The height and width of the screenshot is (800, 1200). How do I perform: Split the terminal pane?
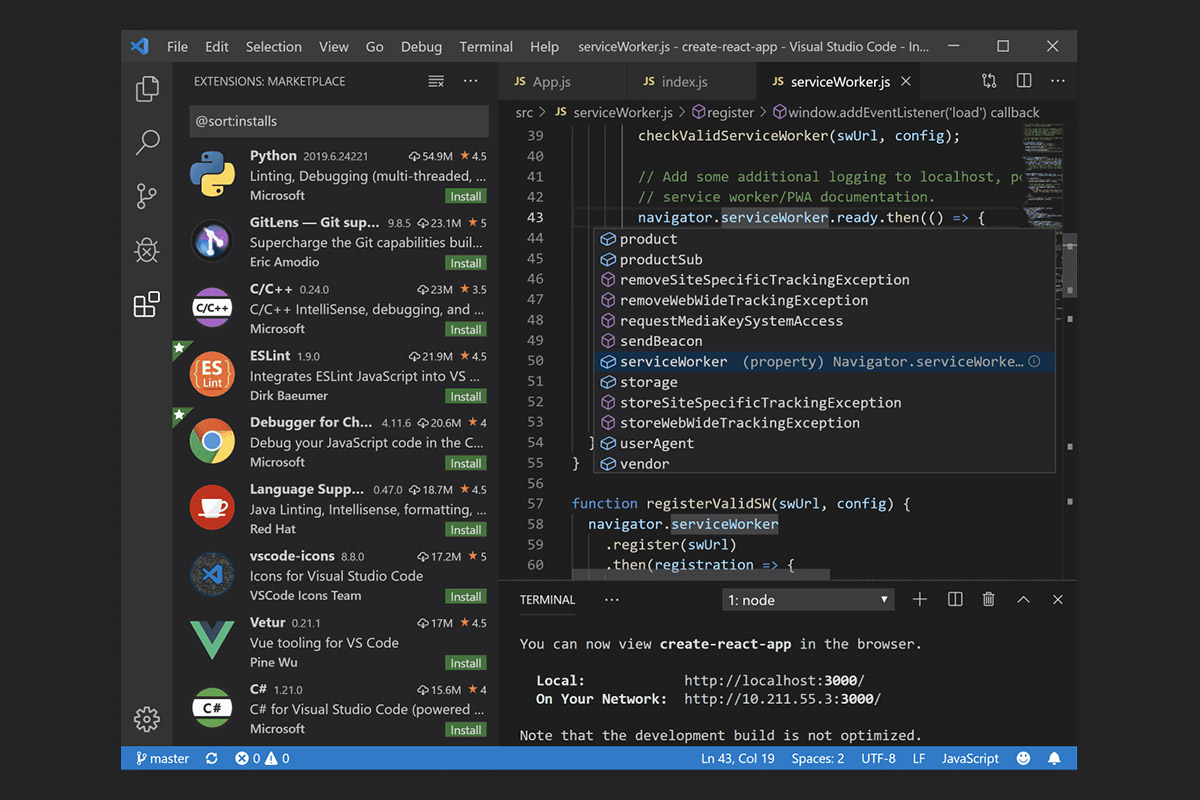pyautogui.click(x=955, y=599)
